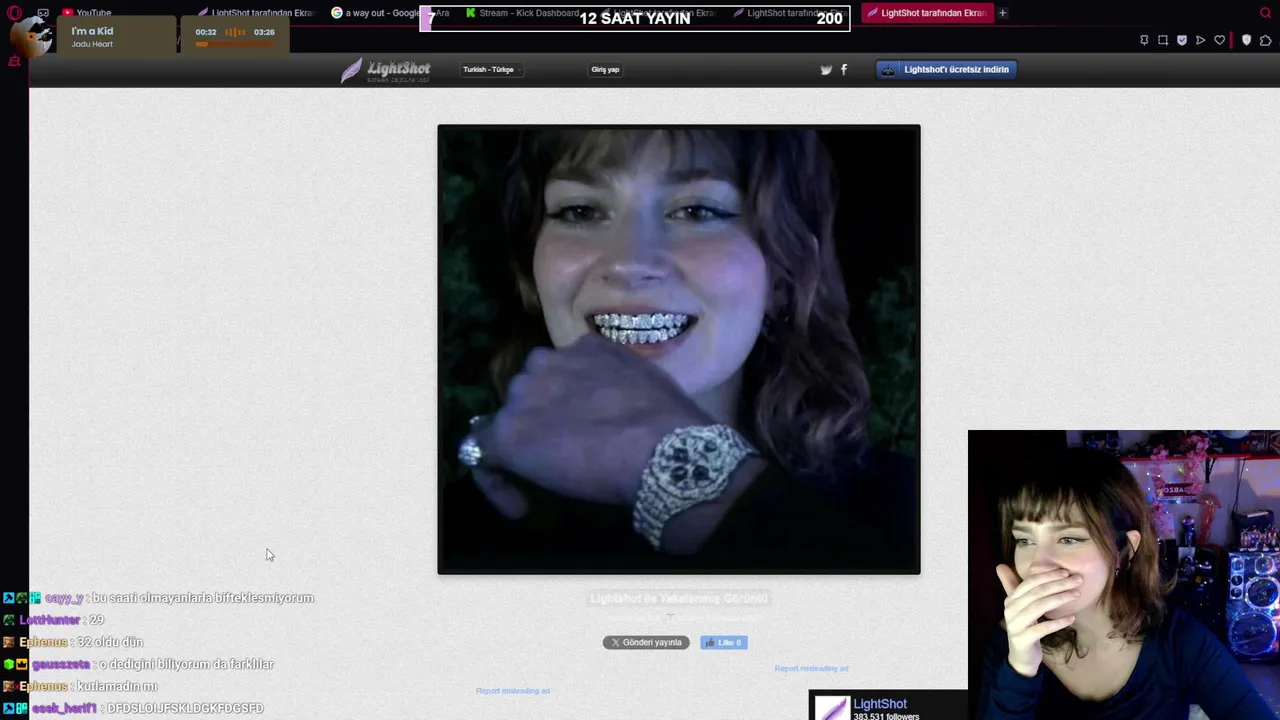Click the 12 SAAT YAYIN progress overlay
Viewport: 1280px width, 720px height.
click(x=635, y=18)
